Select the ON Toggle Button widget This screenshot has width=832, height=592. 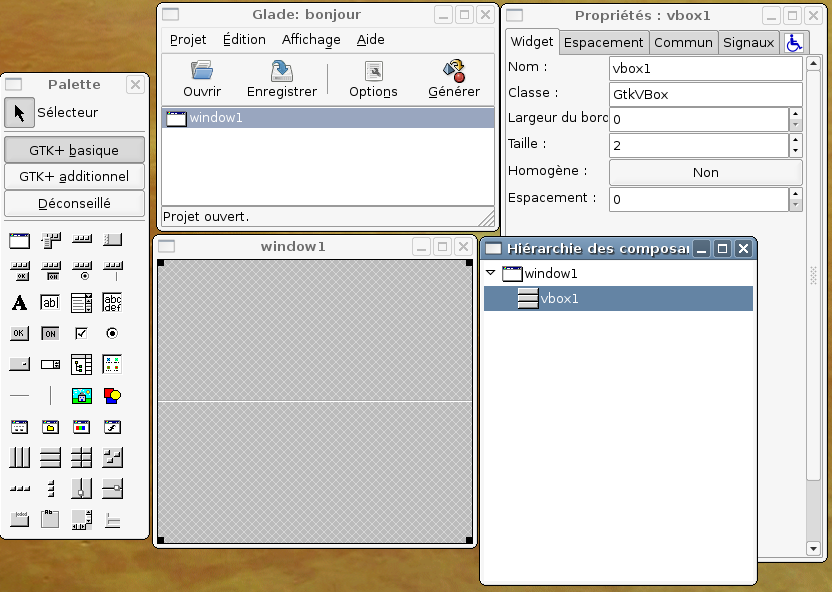50,333
